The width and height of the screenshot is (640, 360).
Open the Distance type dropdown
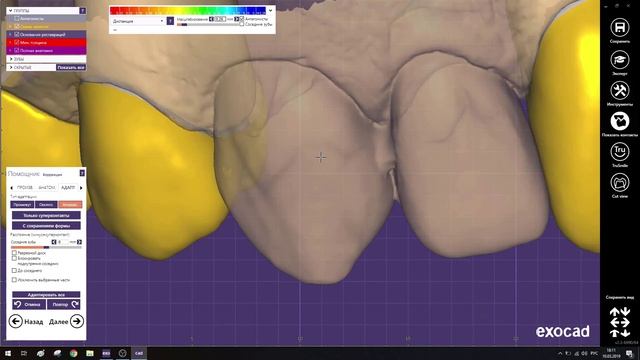[138, 21]
